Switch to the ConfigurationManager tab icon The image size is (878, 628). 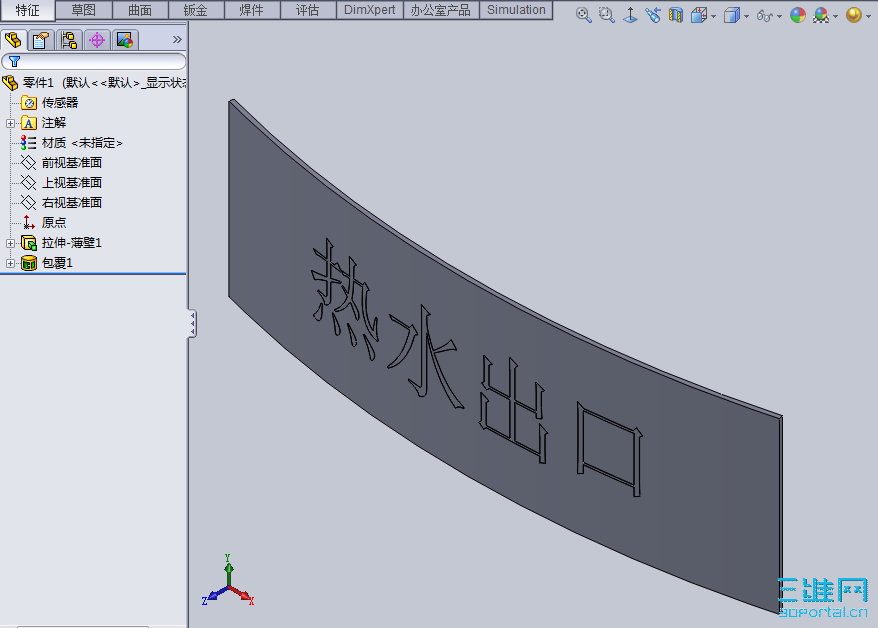click(69, 40)
